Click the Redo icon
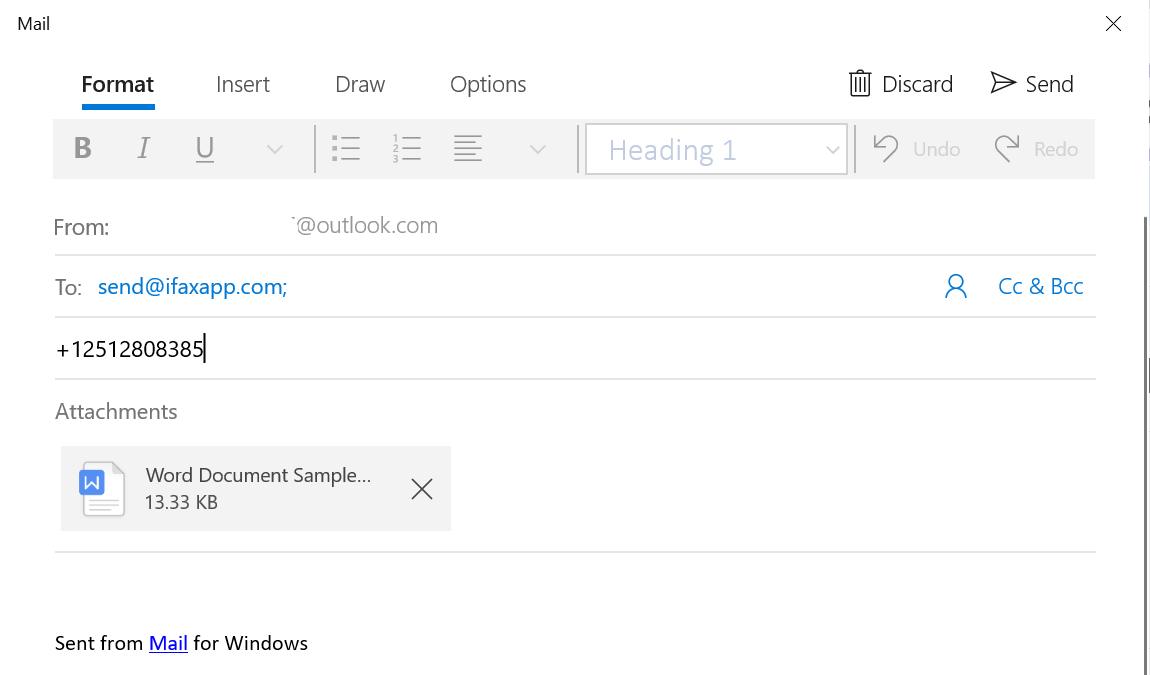Screen dimensions: 1150x675 [1007, 148]
